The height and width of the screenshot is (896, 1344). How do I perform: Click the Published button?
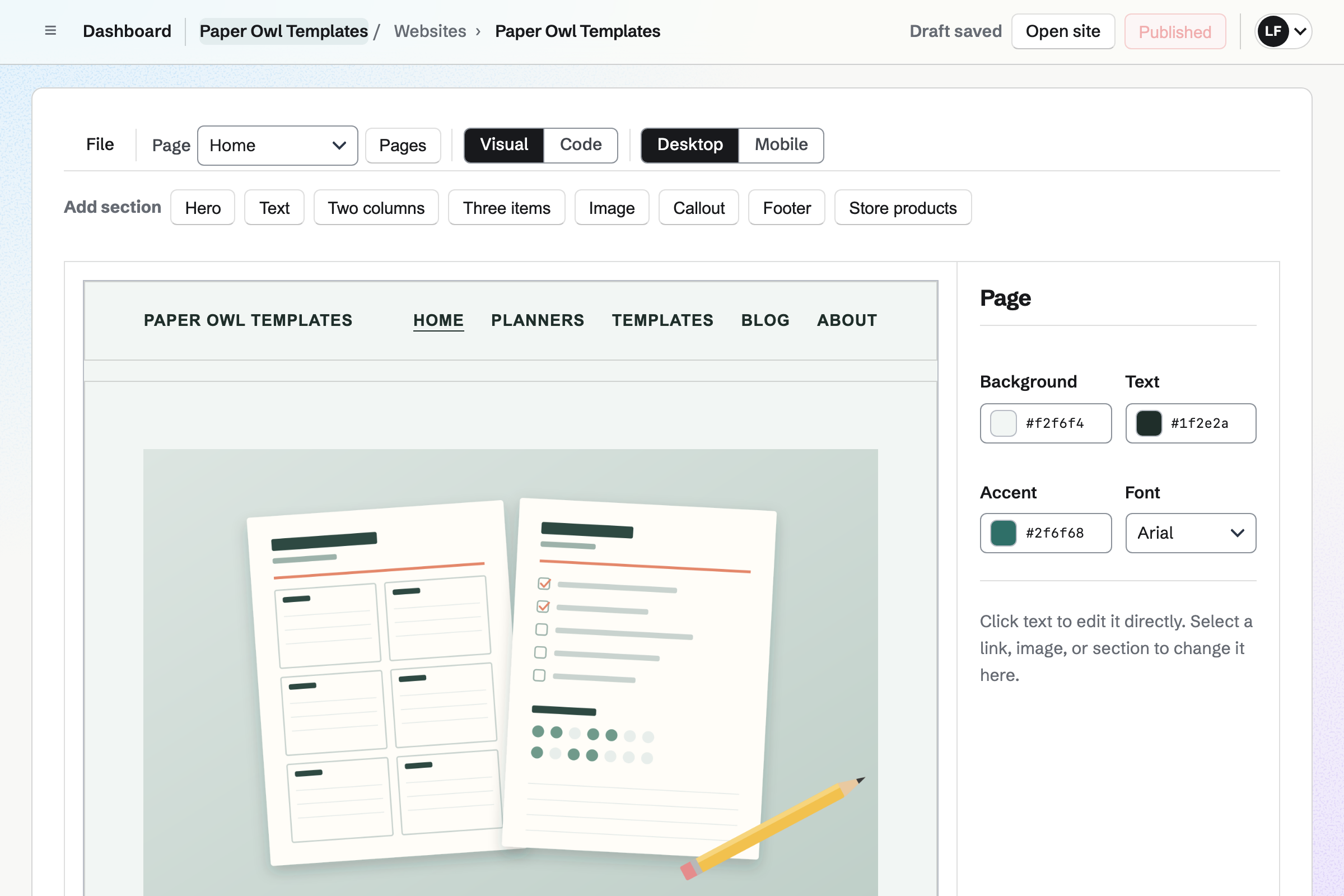coord(1175,31)
